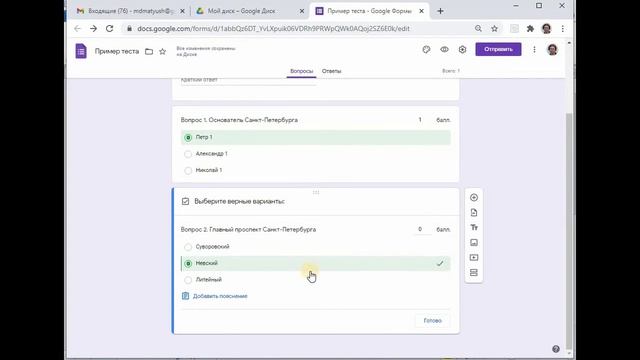
Task: Switch to the 'Вопросы' tab
Action: coord(301,71)
